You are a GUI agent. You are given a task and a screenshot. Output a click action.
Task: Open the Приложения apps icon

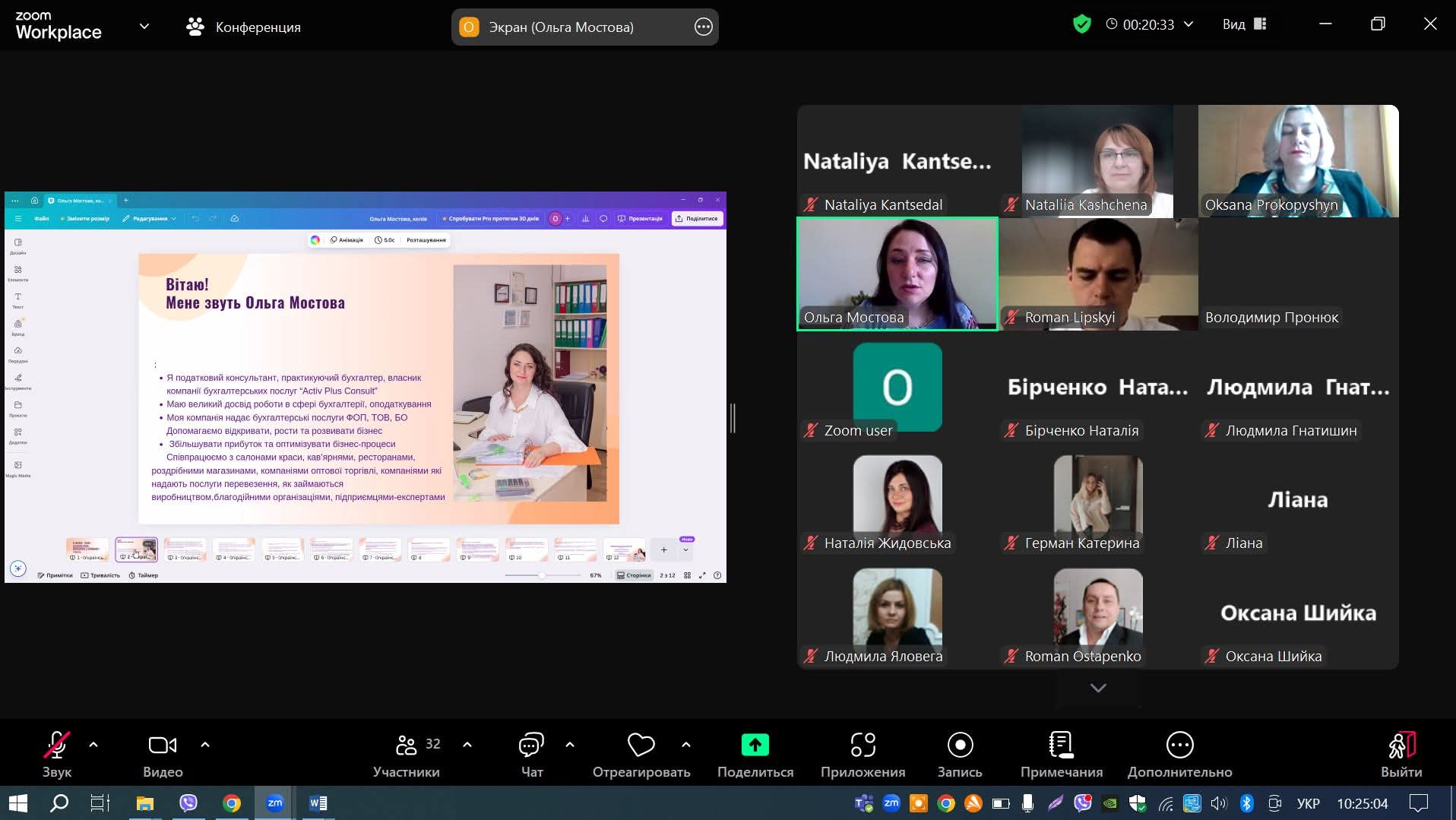[863, 746]
